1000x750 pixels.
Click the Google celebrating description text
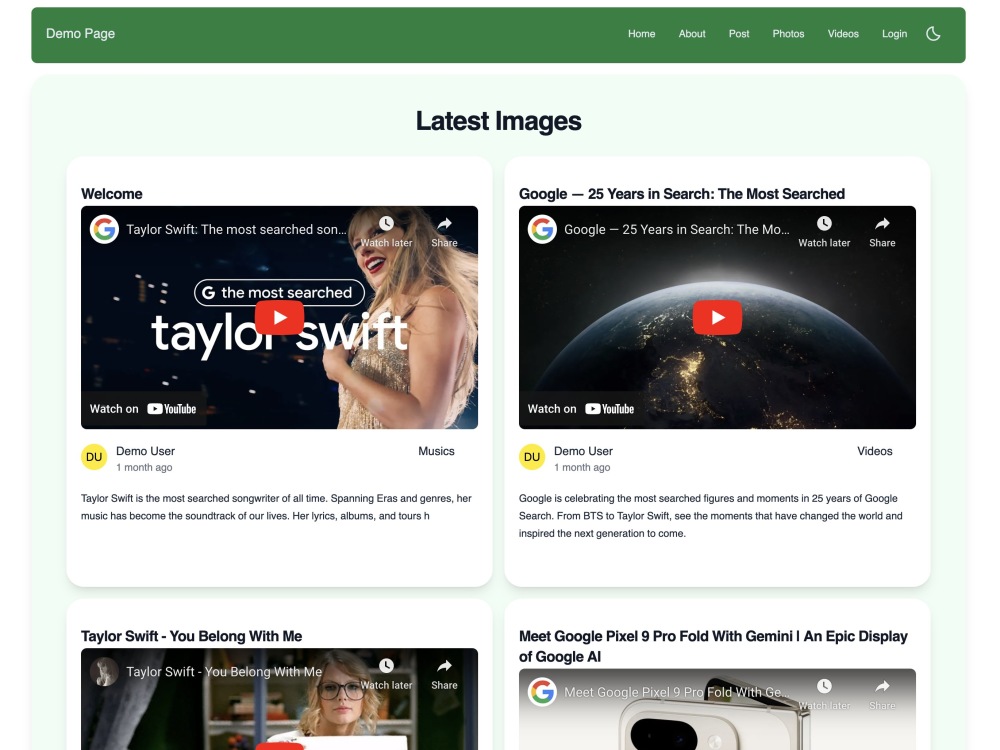[x=710, y=516]
